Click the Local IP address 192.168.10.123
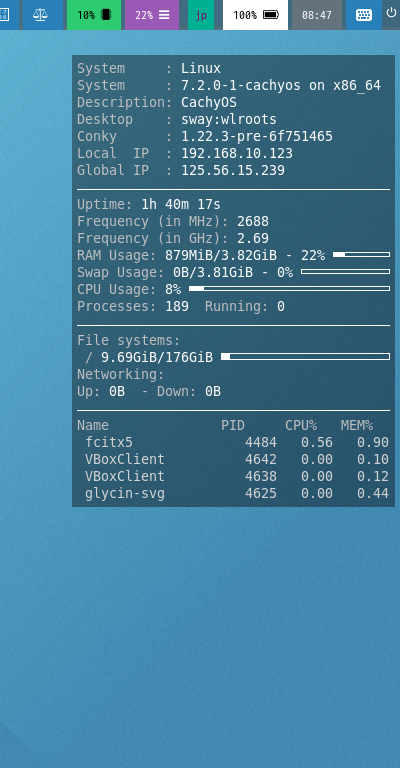 [x=237, y=153]
